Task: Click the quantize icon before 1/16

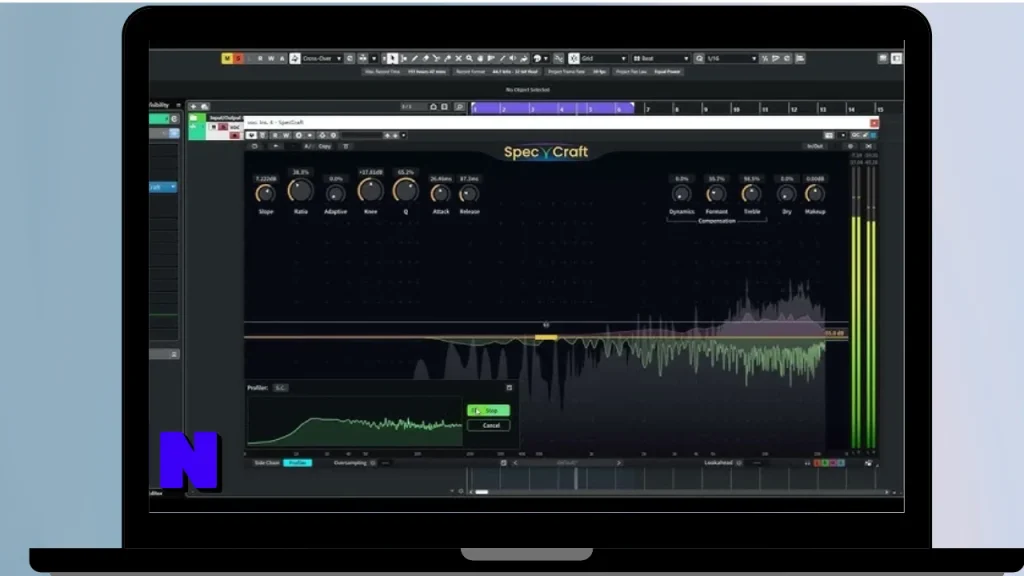Action: 699,59
